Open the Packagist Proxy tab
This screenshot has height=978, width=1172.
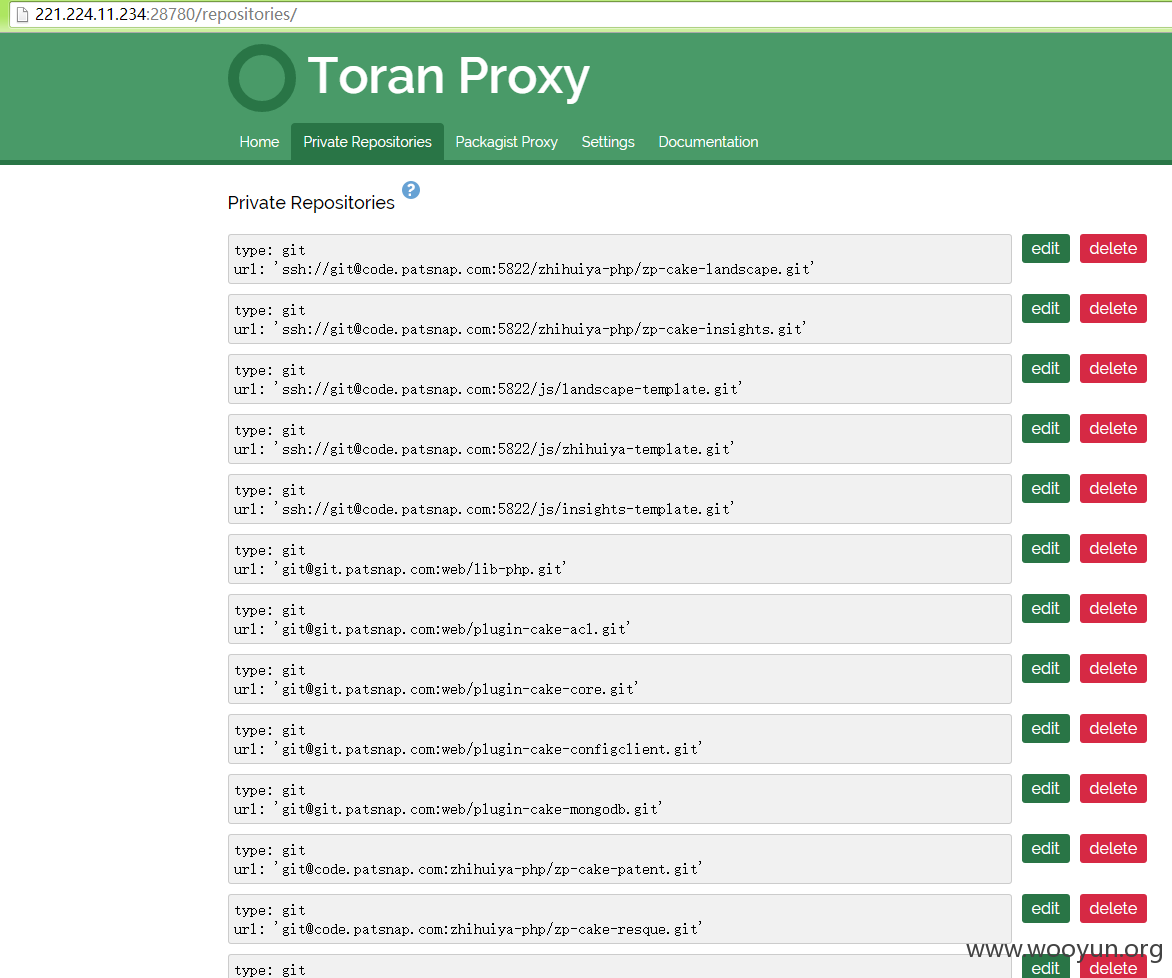pyautogui.click(x=506, y=142)
